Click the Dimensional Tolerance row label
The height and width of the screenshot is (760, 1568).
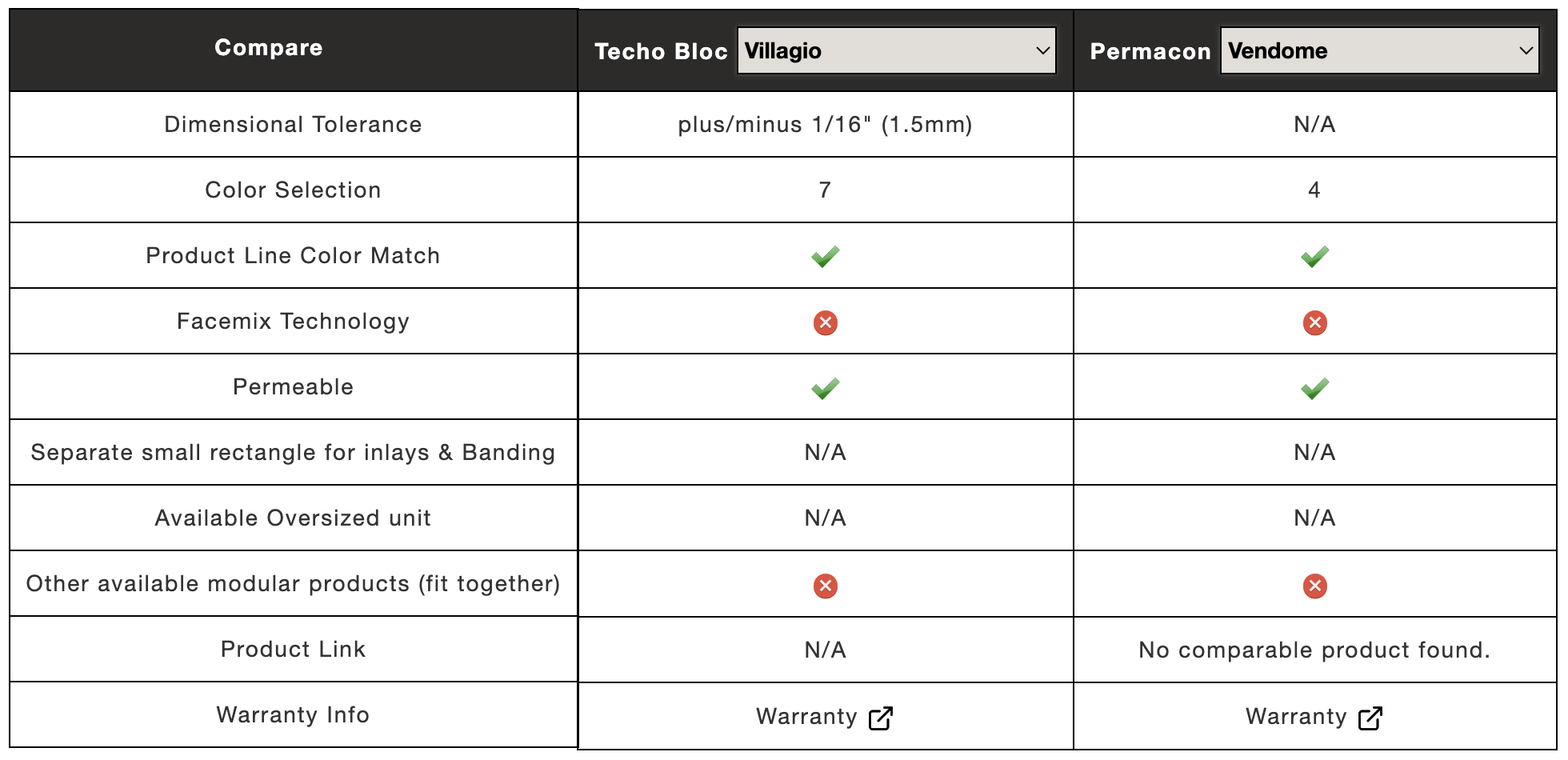point(293,125)
